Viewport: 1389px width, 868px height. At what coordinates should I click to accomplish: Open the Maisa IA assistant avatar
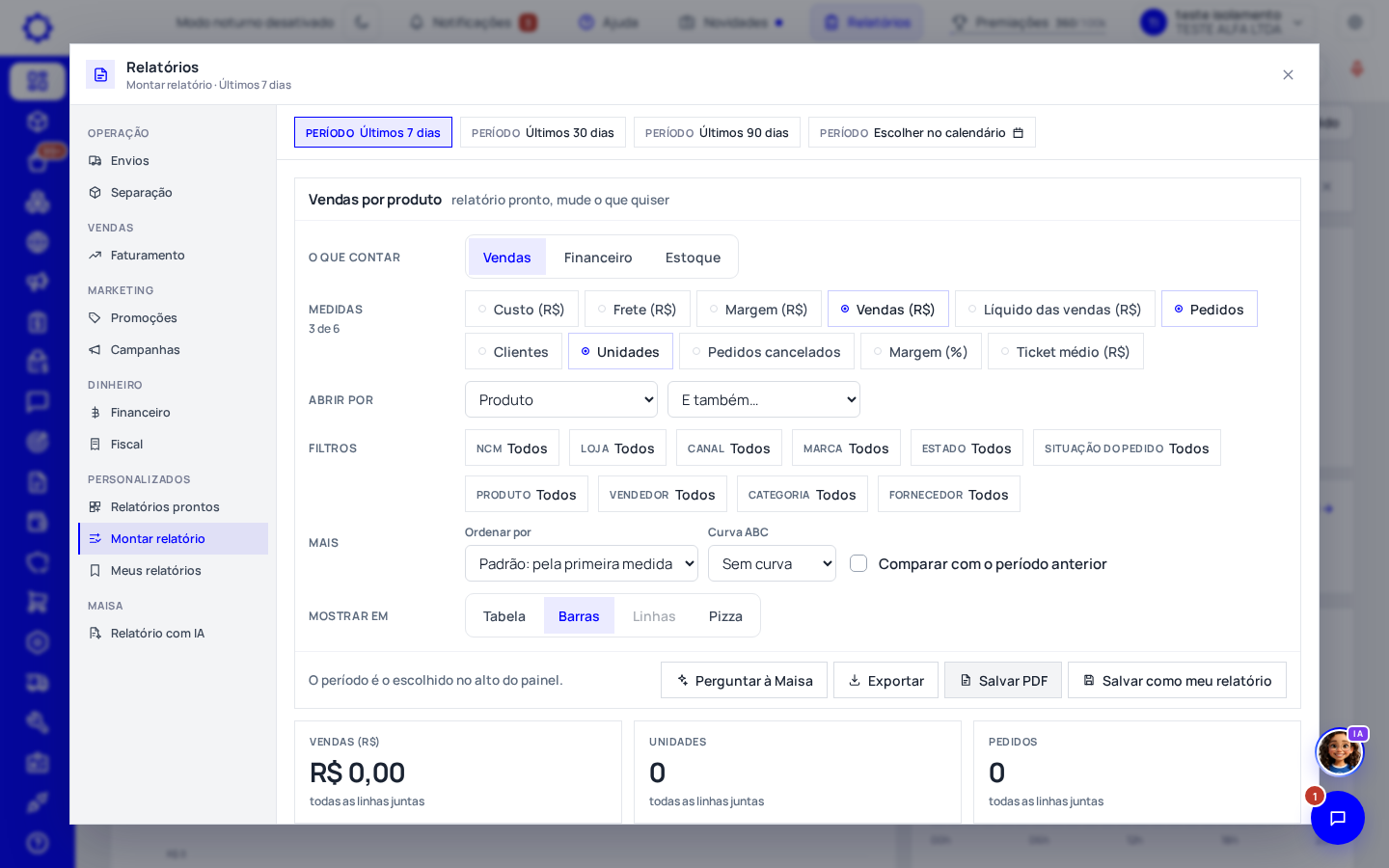[1340, 751]
